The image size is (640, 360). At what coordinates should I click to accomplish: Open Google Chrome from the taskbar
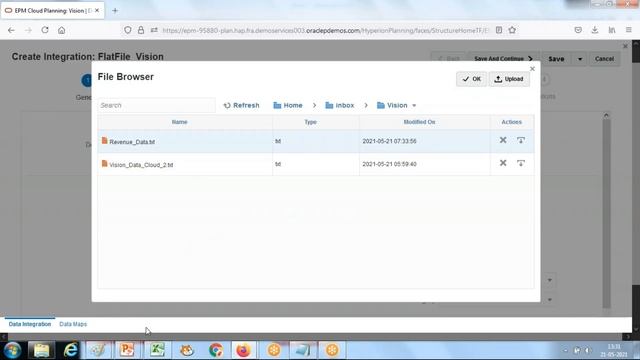216,350
